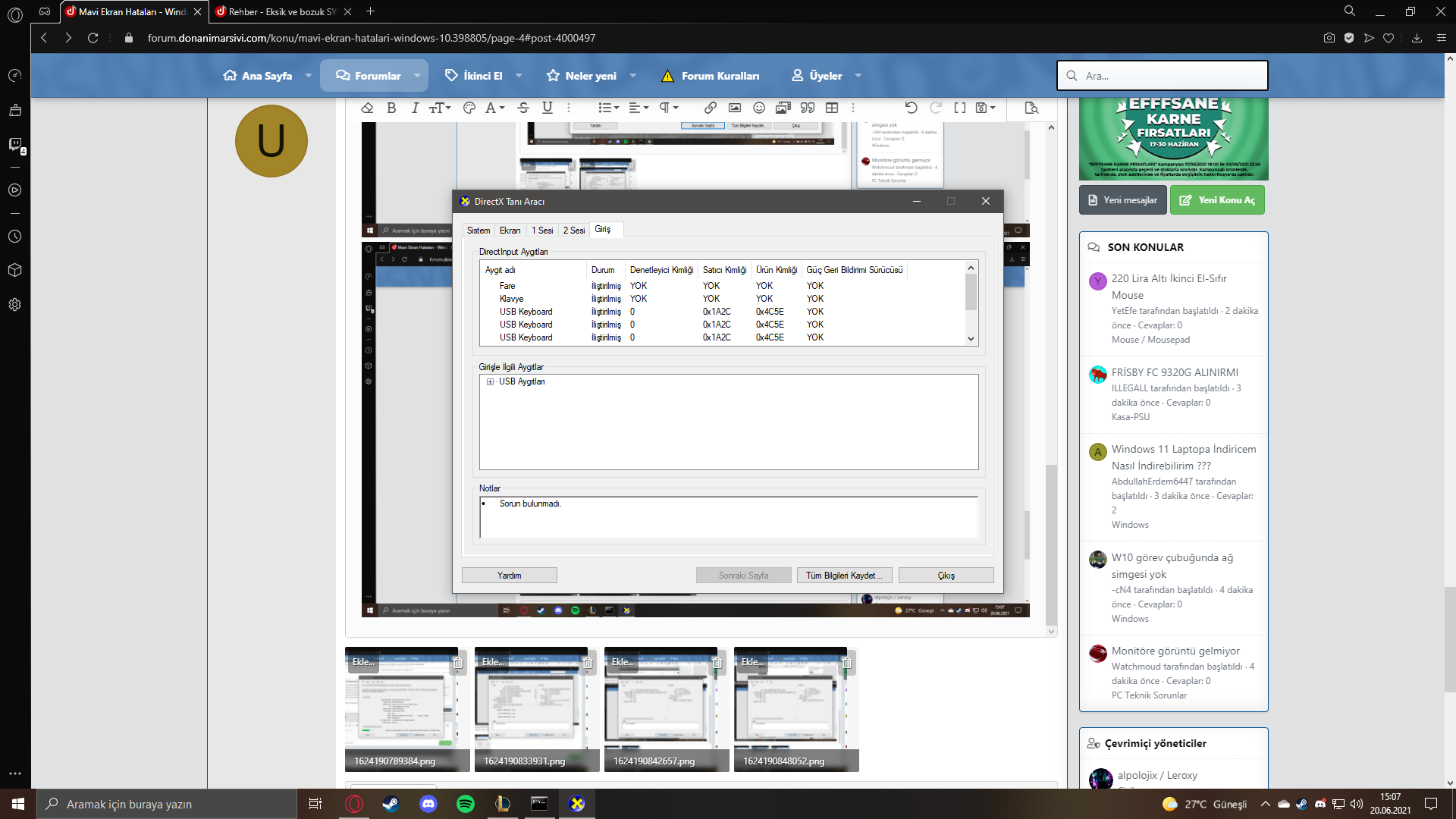The image size is (1456, 819).
Task: Insert a quote block
Action: pyautogui.click(x=807, y=108)
